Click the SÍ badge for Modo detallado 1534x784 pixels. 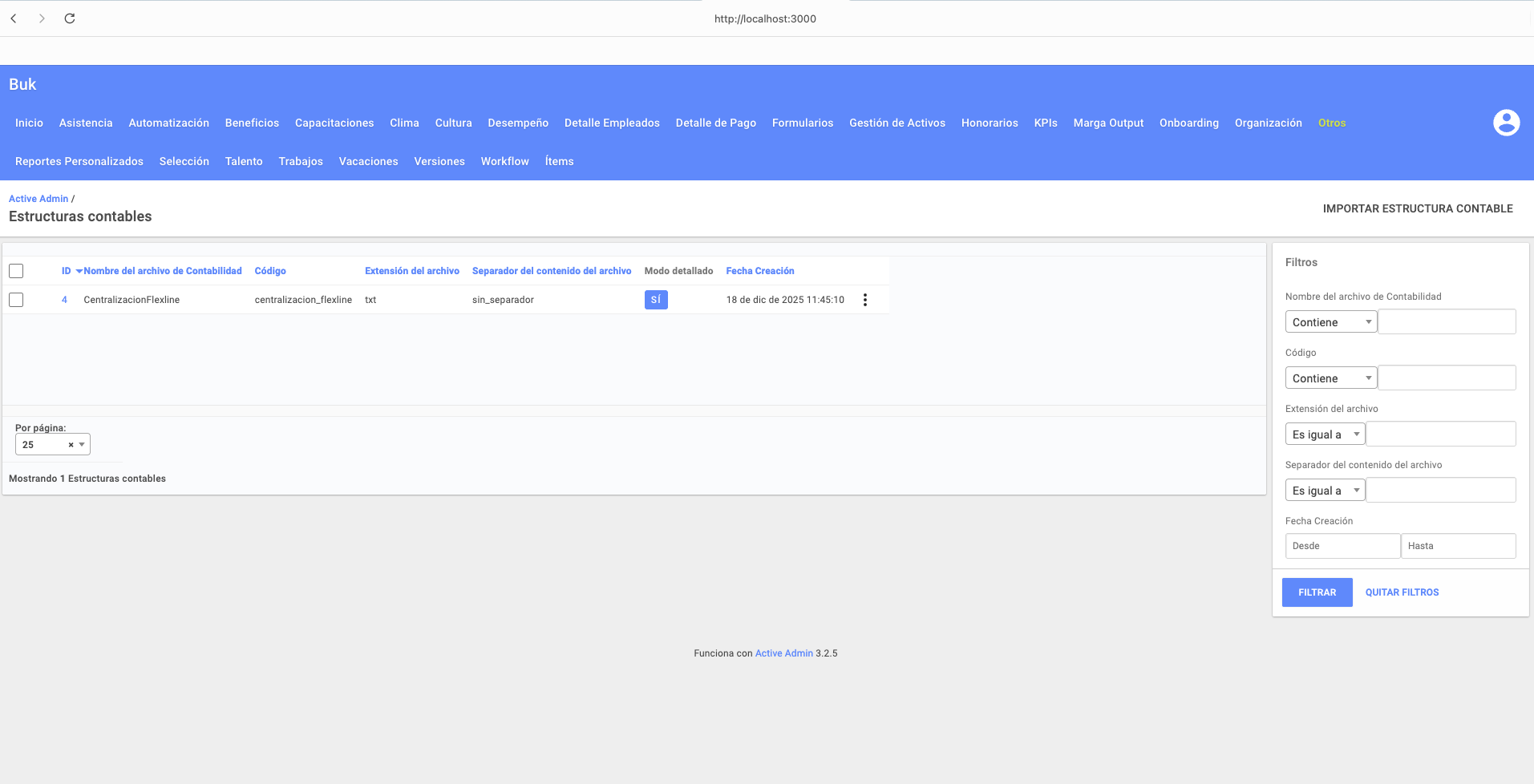(x=656, y=299)
